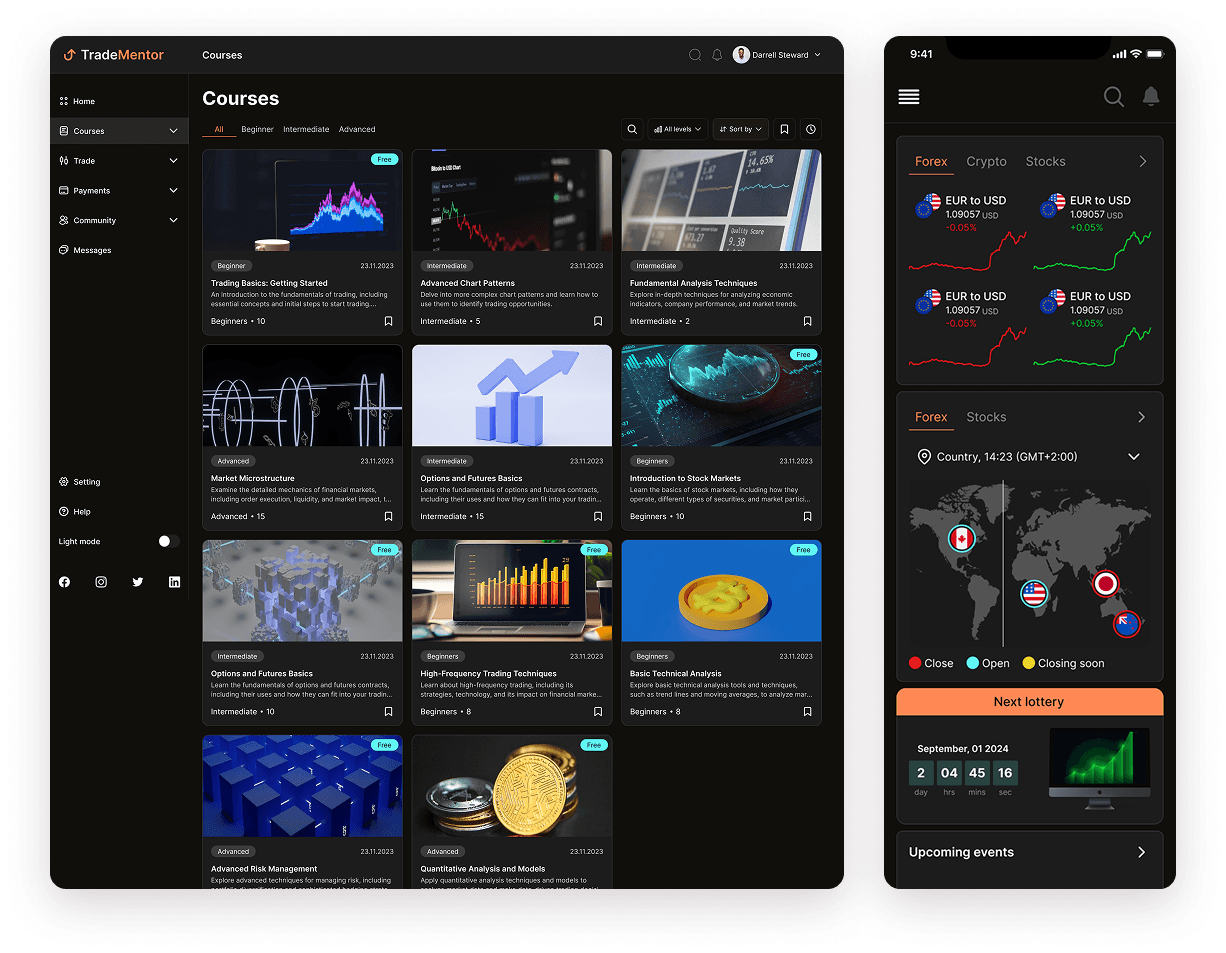Select the Intermediate filter tab
The image size is (1226, 953).
coord(306,129)
